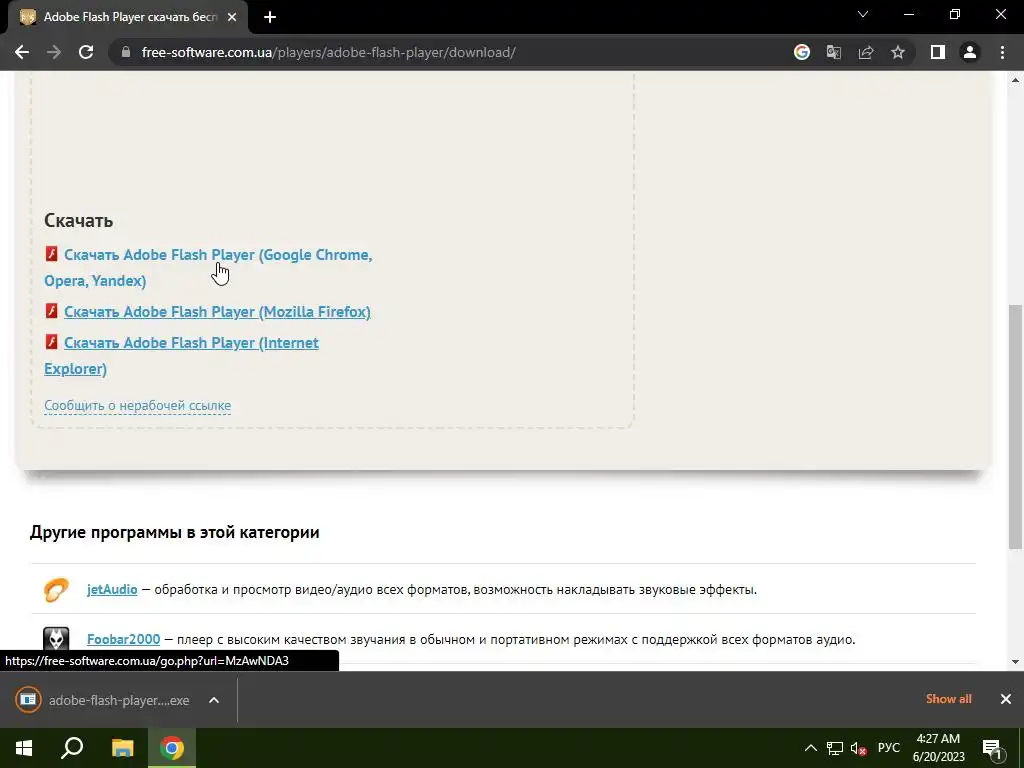Click the scrollbar up arrow
Screen dimensions: 1024x768
click(1015, 80)
